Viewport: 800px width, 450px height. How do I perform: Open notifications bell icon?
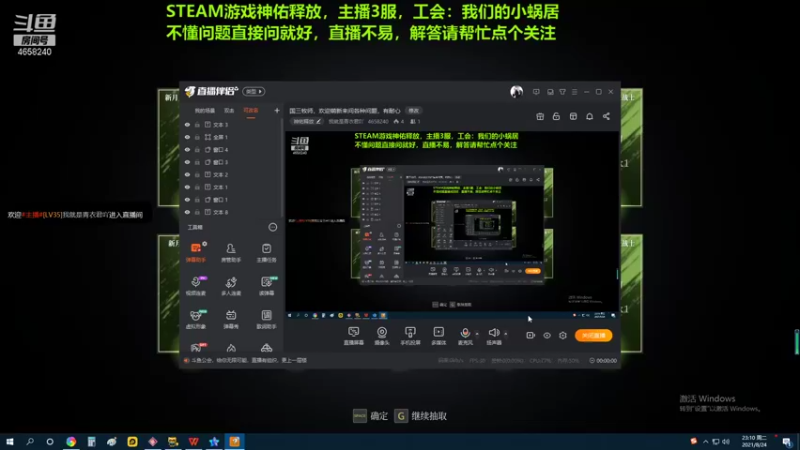(x=589, y=116)
